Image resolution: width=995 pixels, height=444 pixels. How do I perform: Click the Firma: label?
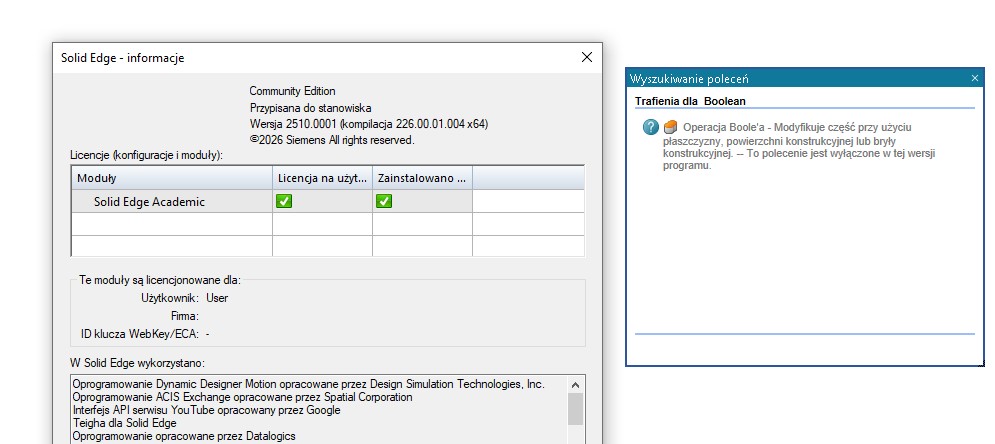click(x=185, y=316)
